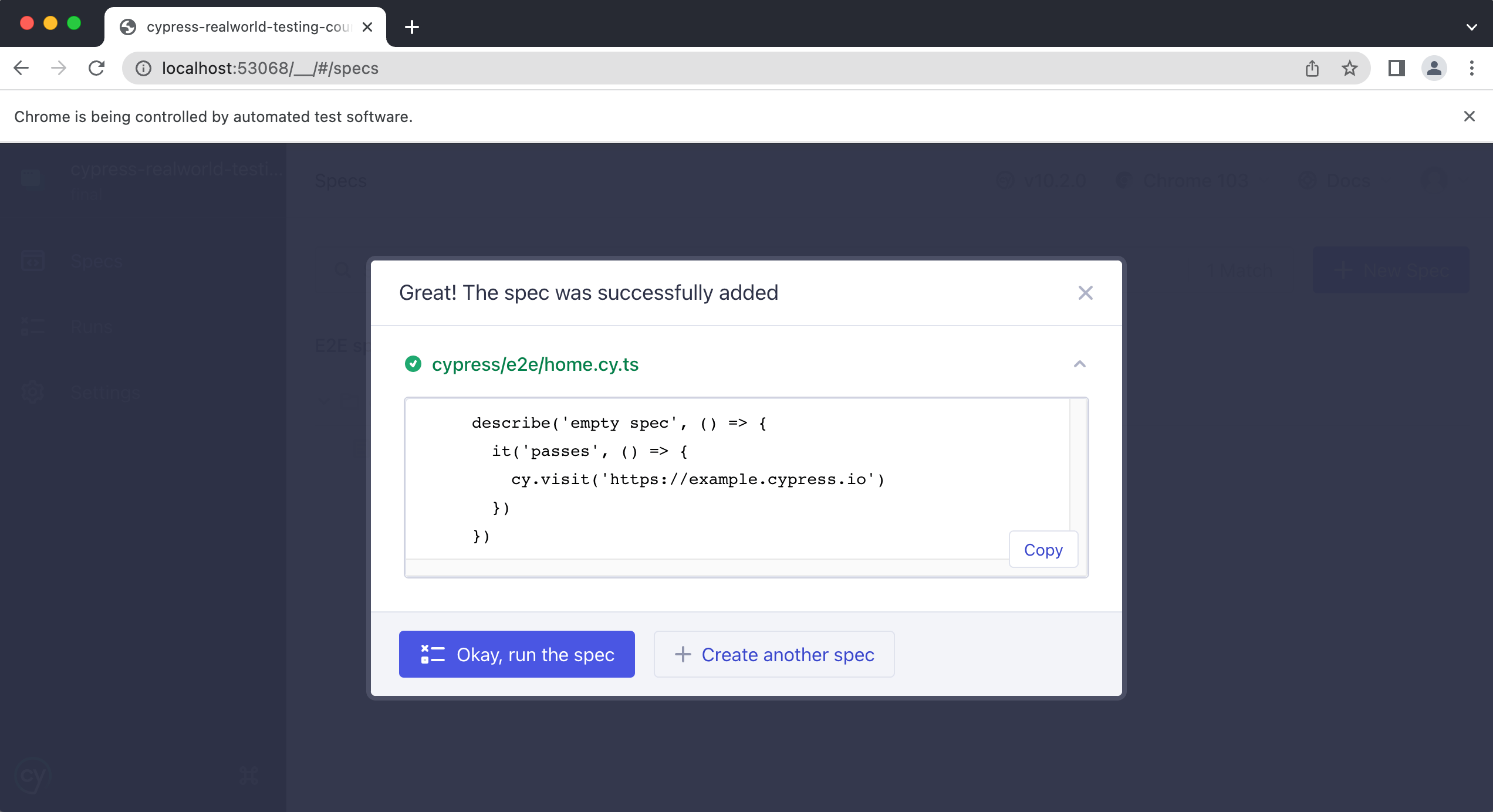The width and height of the screenshot is (1493, 812).
Task: Click the browser back arrow
Action: (21, 68)
